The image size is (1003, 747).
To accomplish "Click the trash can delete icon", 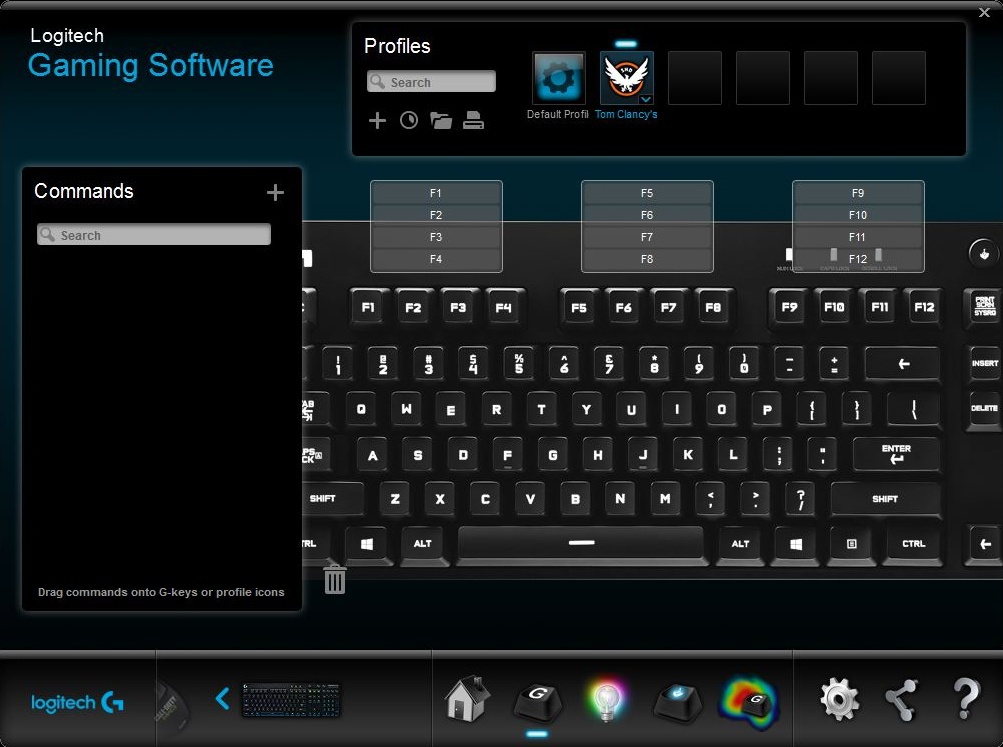I will pos(335,579).
